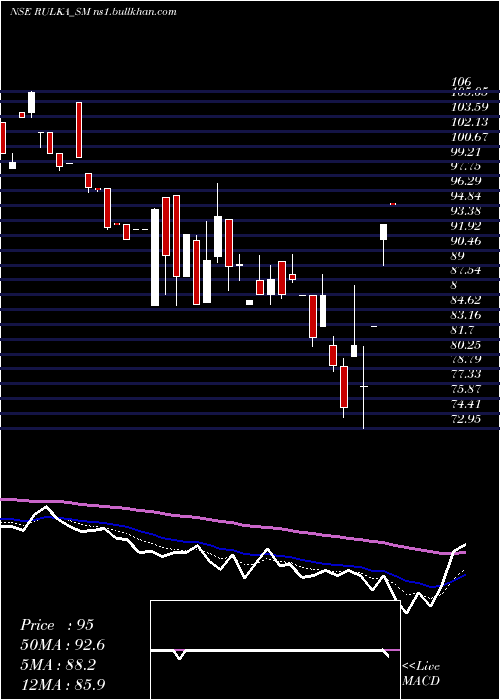
Task: Click the price axis label 102.13
Action: (x=470, y=122)
